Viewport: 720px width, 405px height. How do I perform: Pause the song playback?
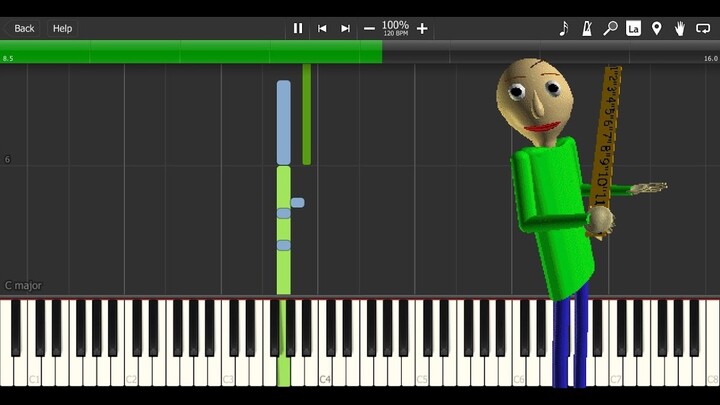click(298, 28)
